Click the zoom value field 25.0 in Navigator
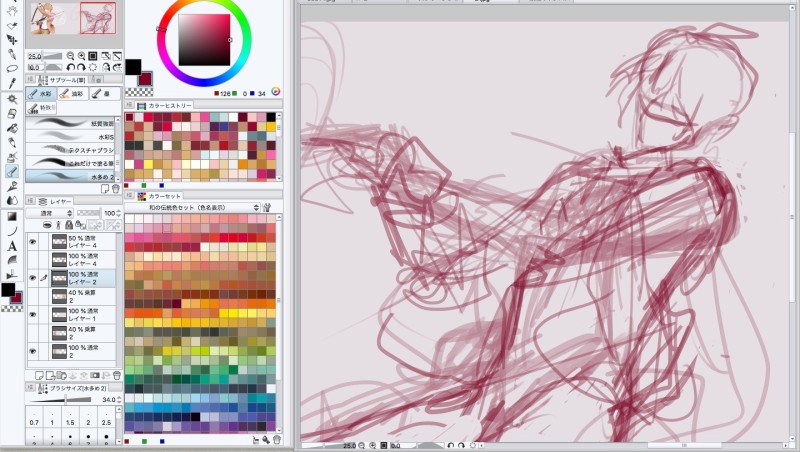Image resolution: width=800 pixels, height=452 pixels. click(34, 56)
